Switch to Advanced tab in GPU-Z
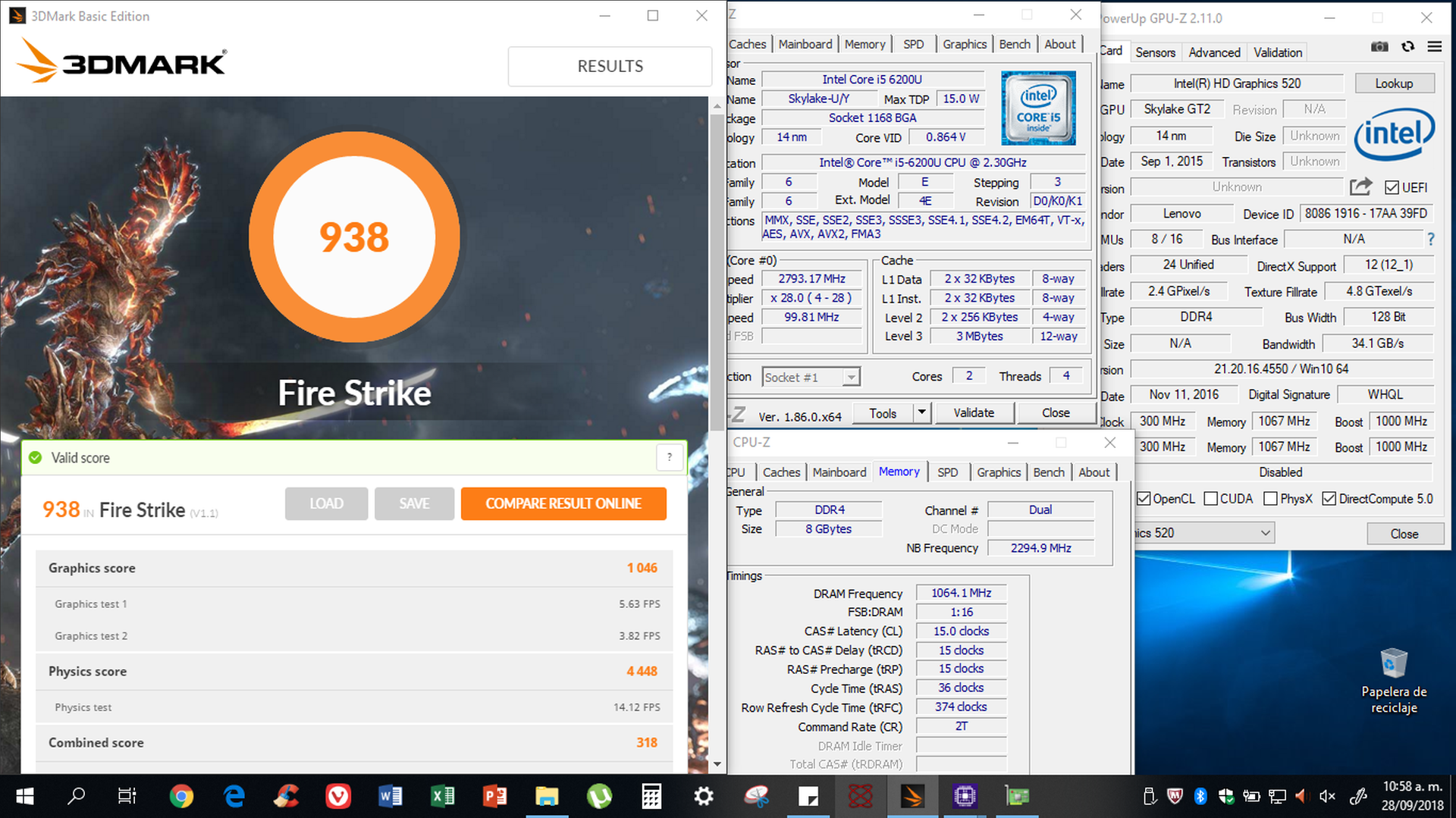The image size is (1456, 818). tap(1214, 52)
